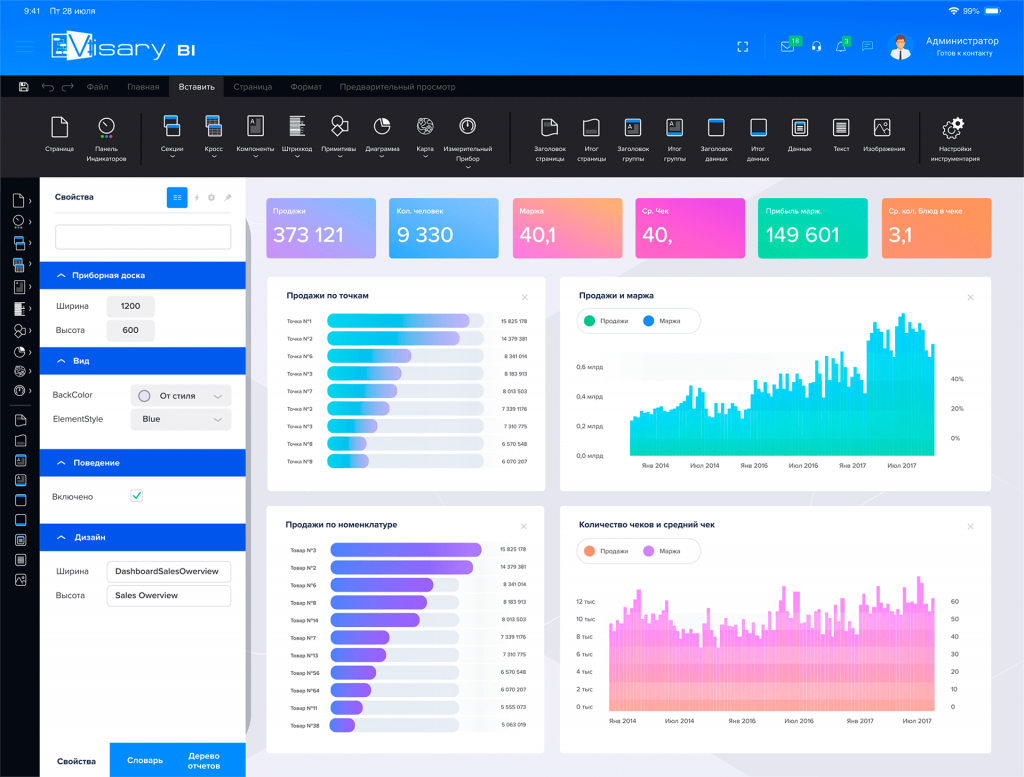Click the properties search input field
Viewport: 1024px width, 777px height.
(x=143, y=236)
